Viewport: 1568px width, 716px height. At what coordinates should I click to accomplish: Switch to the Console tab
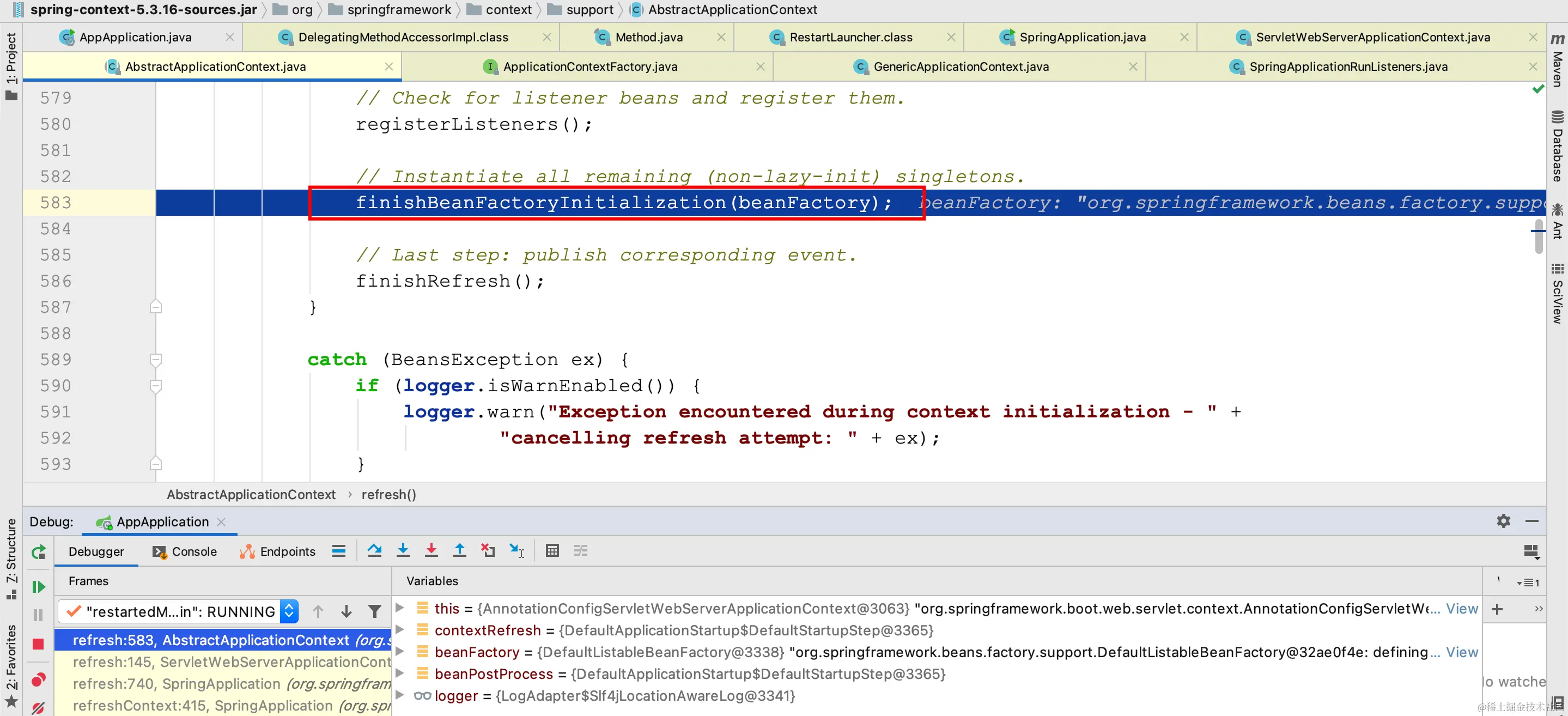185,551
